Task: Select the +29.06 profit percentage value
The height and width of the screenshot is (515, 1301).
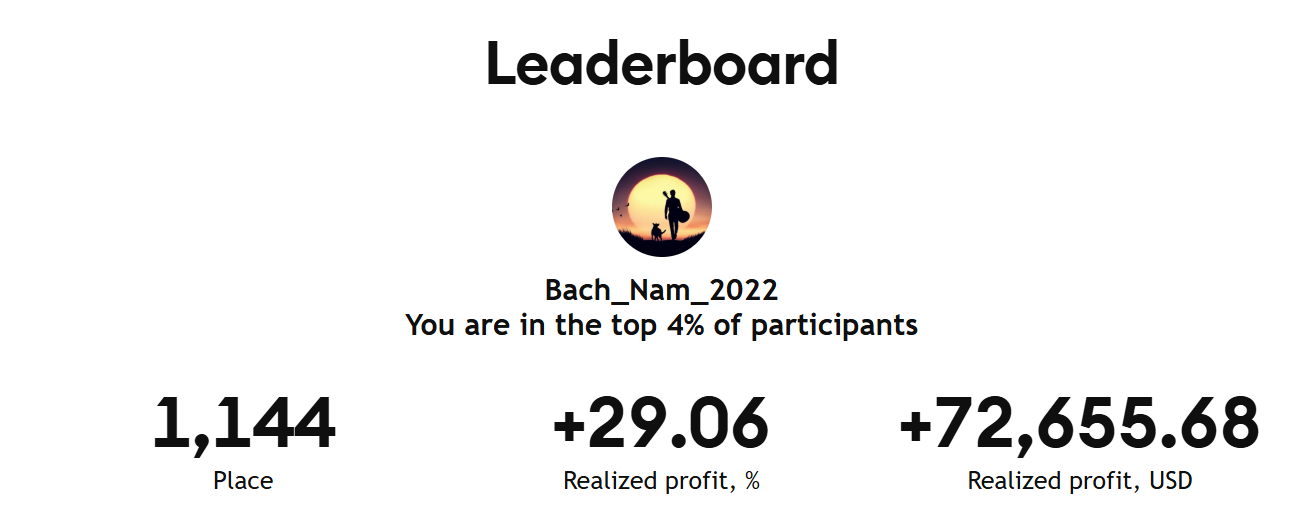Action: [661, 424]
